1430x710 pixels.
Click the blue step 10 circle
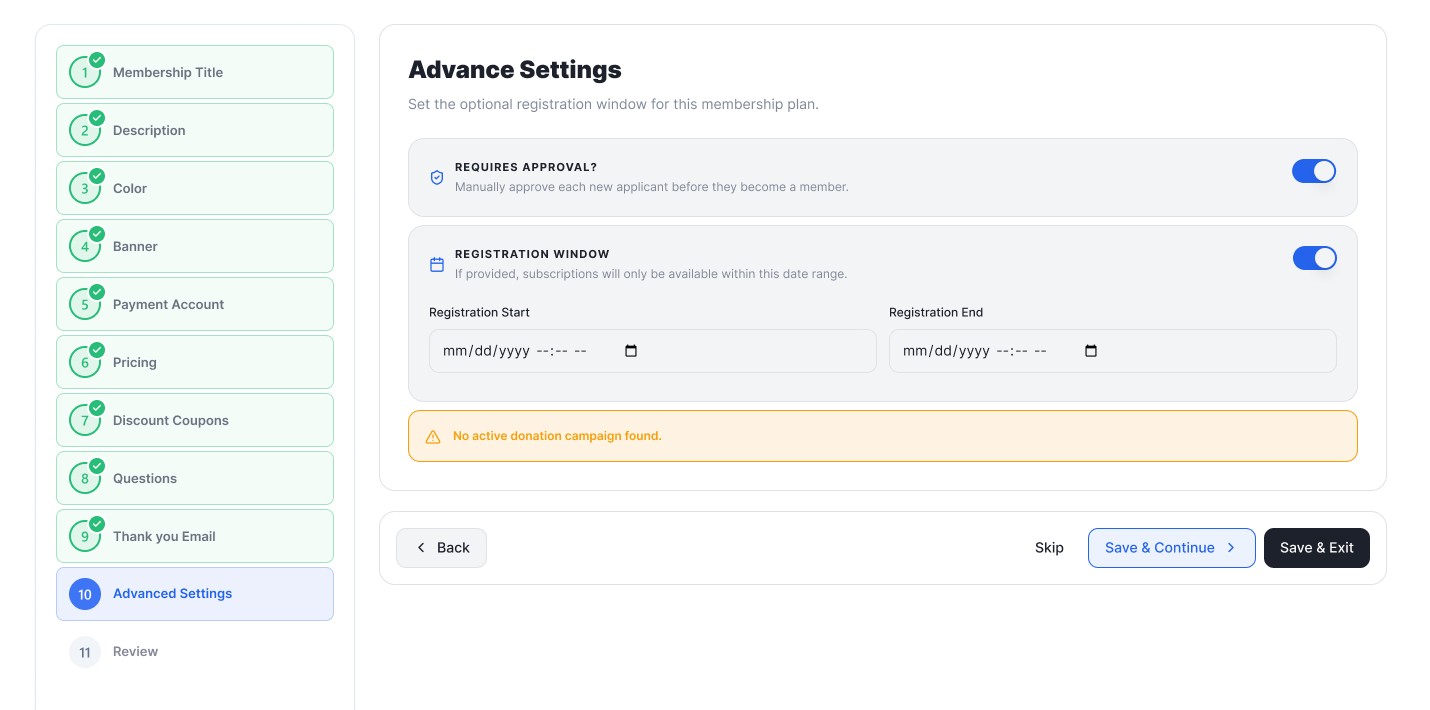click(85, 594)
